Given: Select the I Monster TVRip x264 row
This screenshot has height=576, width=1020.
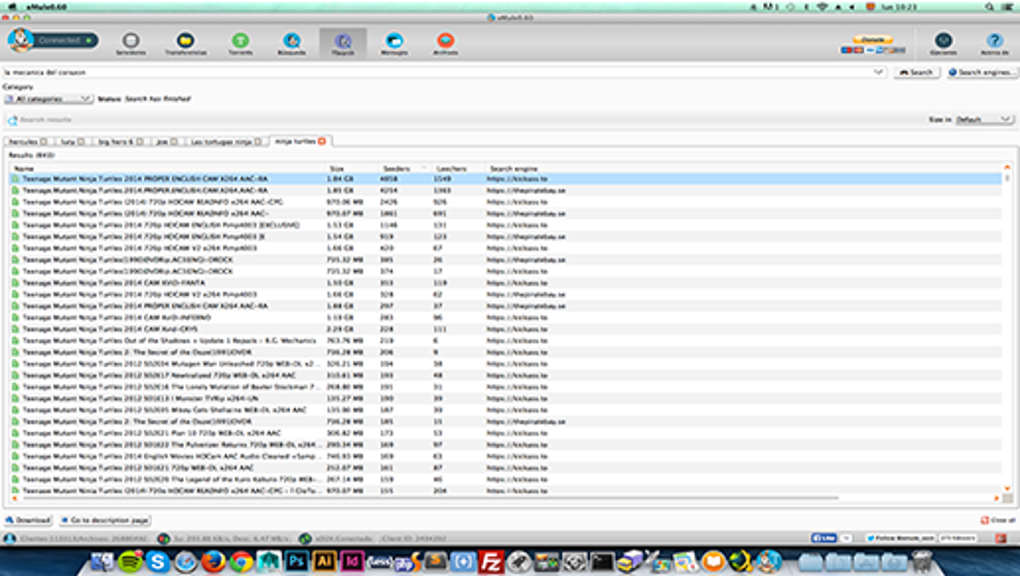Looking at the screenshot, I should 506,398.
